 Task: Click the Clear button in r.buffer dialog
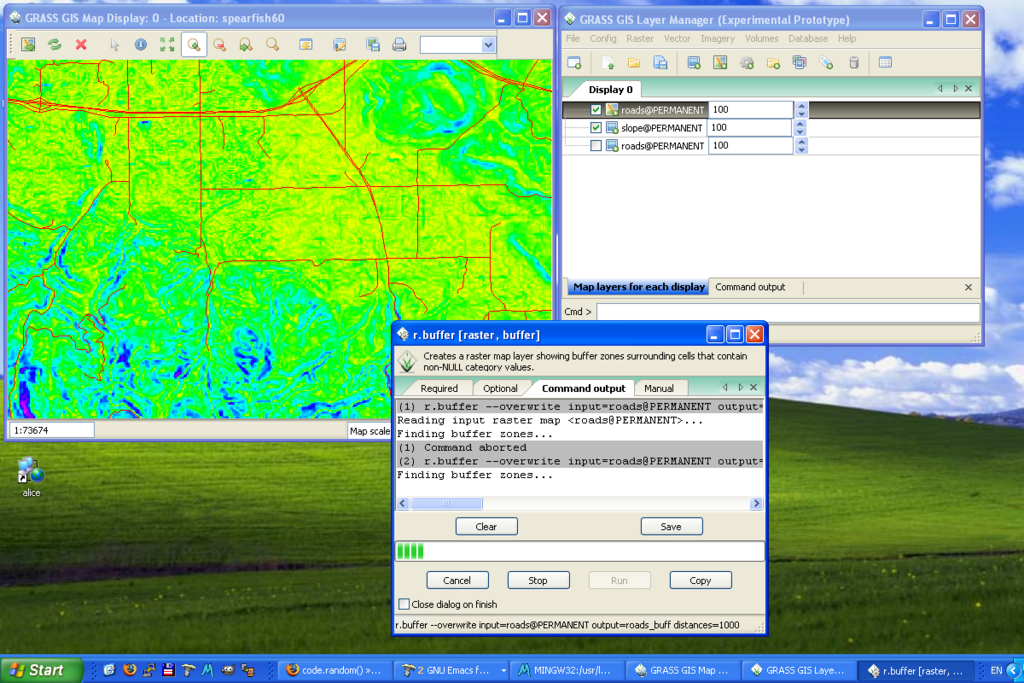[487, 526]
